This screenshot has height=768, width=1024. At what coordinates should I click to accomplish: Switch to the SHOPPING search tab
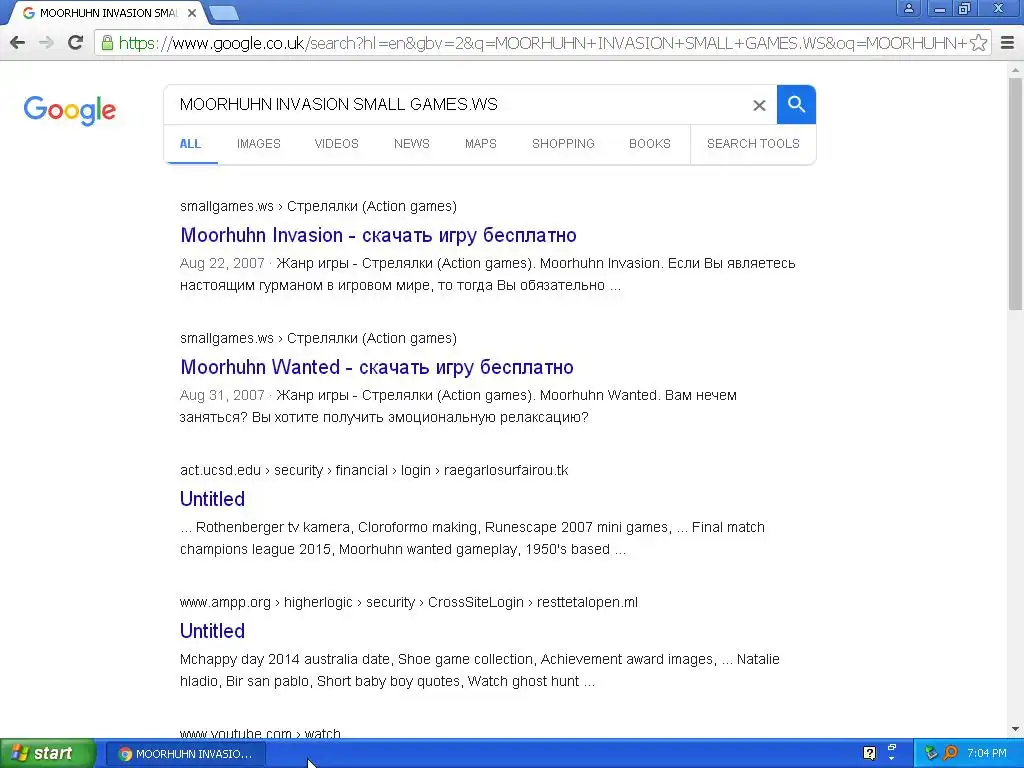click(x=563, y=144)
